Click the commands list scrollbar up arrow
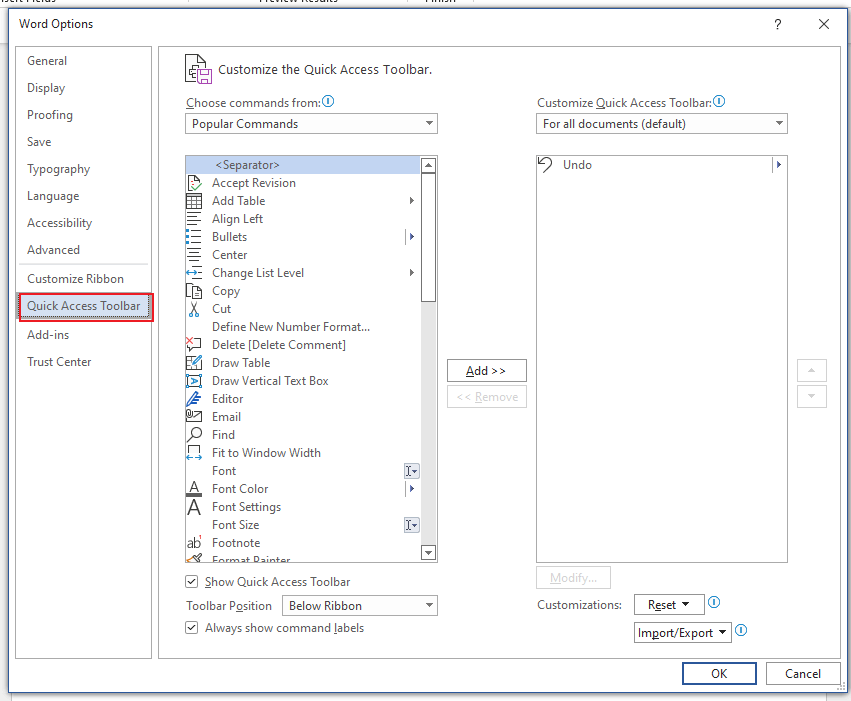This screenshot has height=701, width=851. 429,165
